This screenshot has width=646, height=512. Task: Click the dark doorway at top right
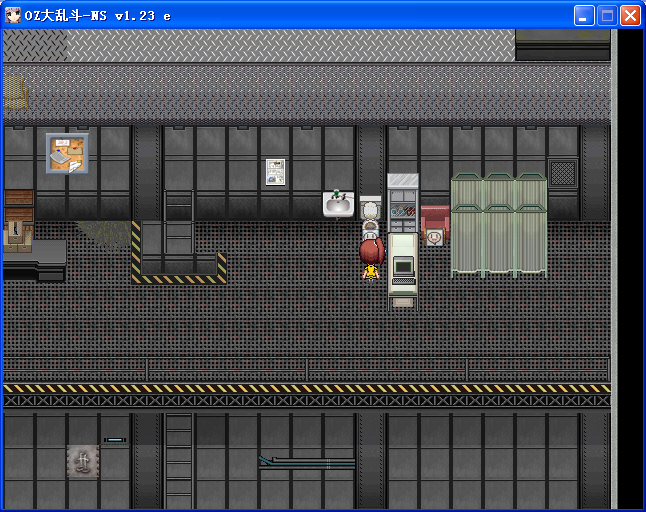pos(563,44)
